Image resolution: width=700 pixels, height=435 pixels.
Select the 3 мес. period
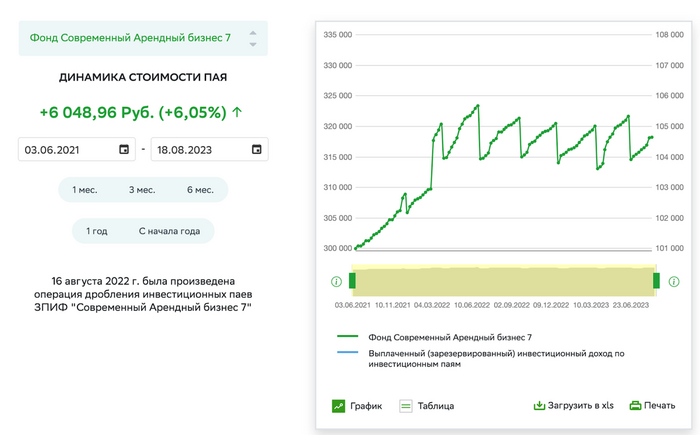[142, 190]
